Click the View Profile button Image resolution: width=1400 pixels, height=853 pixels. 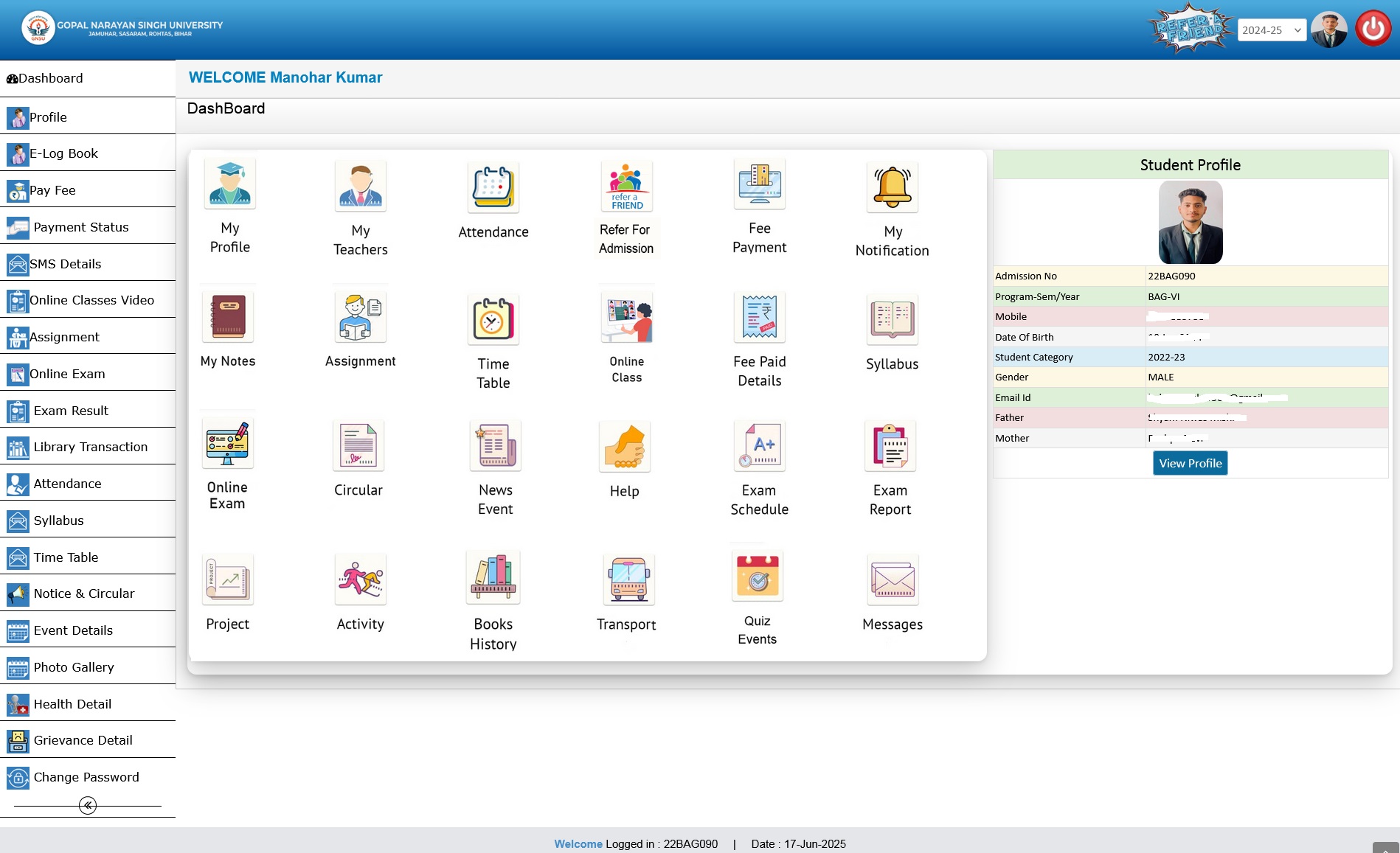[1190, 463]
